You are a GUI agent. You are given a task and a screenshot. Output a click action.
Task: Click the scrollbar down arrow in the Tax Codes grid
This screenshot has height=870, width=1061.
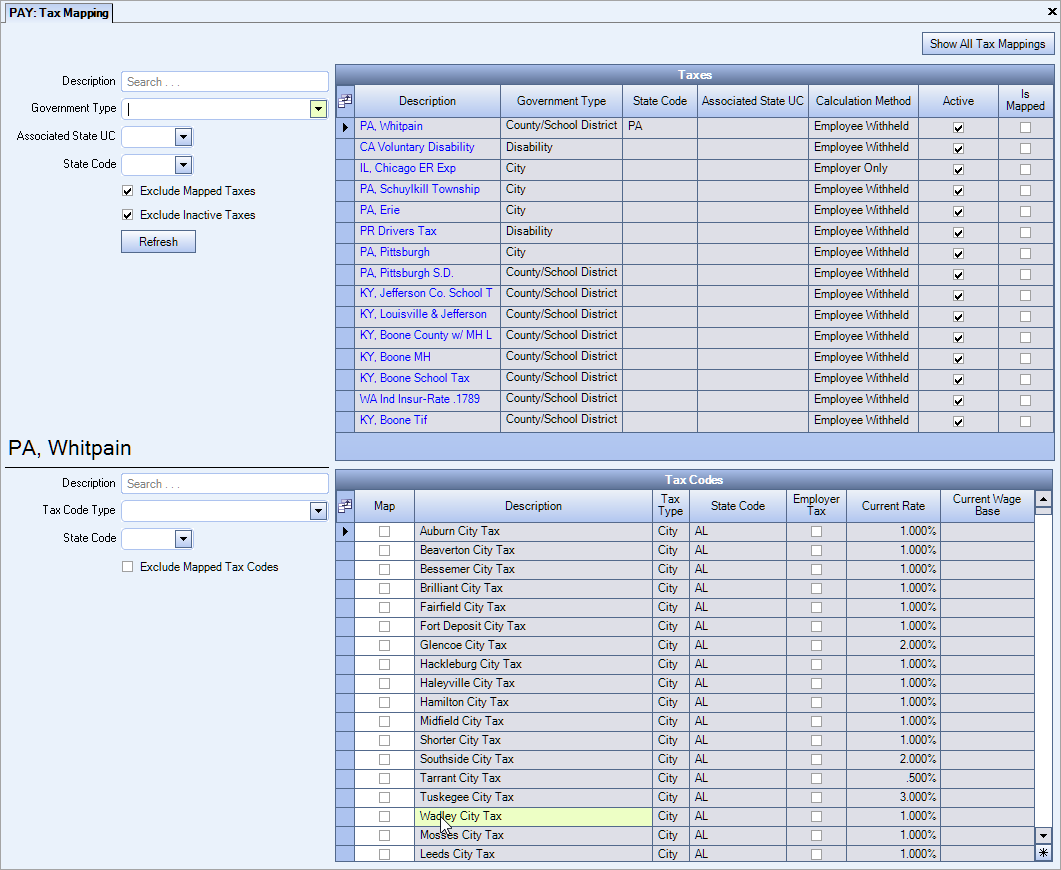click(1044, 836)
